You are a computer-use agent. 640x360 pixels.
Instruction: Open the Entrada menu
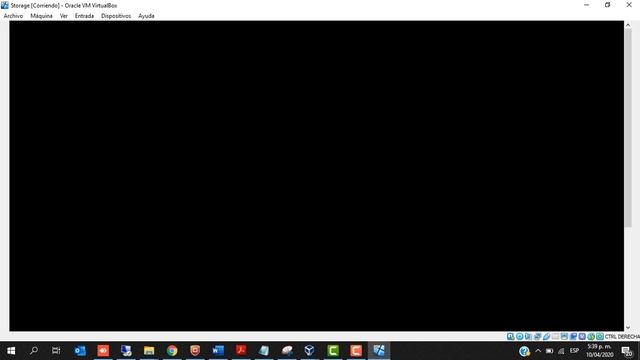coord(84,16)
